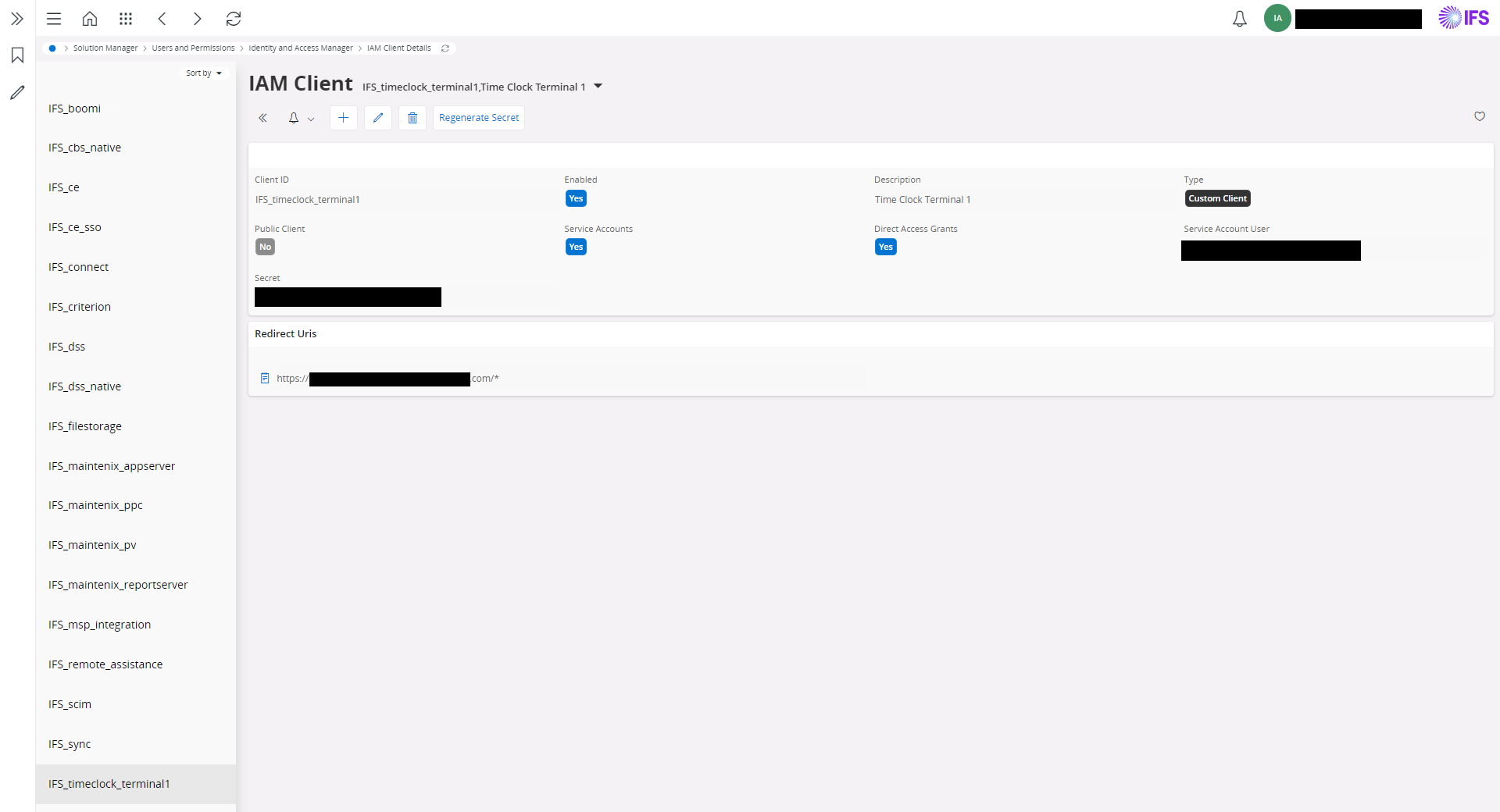Open the apps grid launcher
The height and width of the screenshot is (812, 1500).
pyautogui.click(x=126, y=19)
